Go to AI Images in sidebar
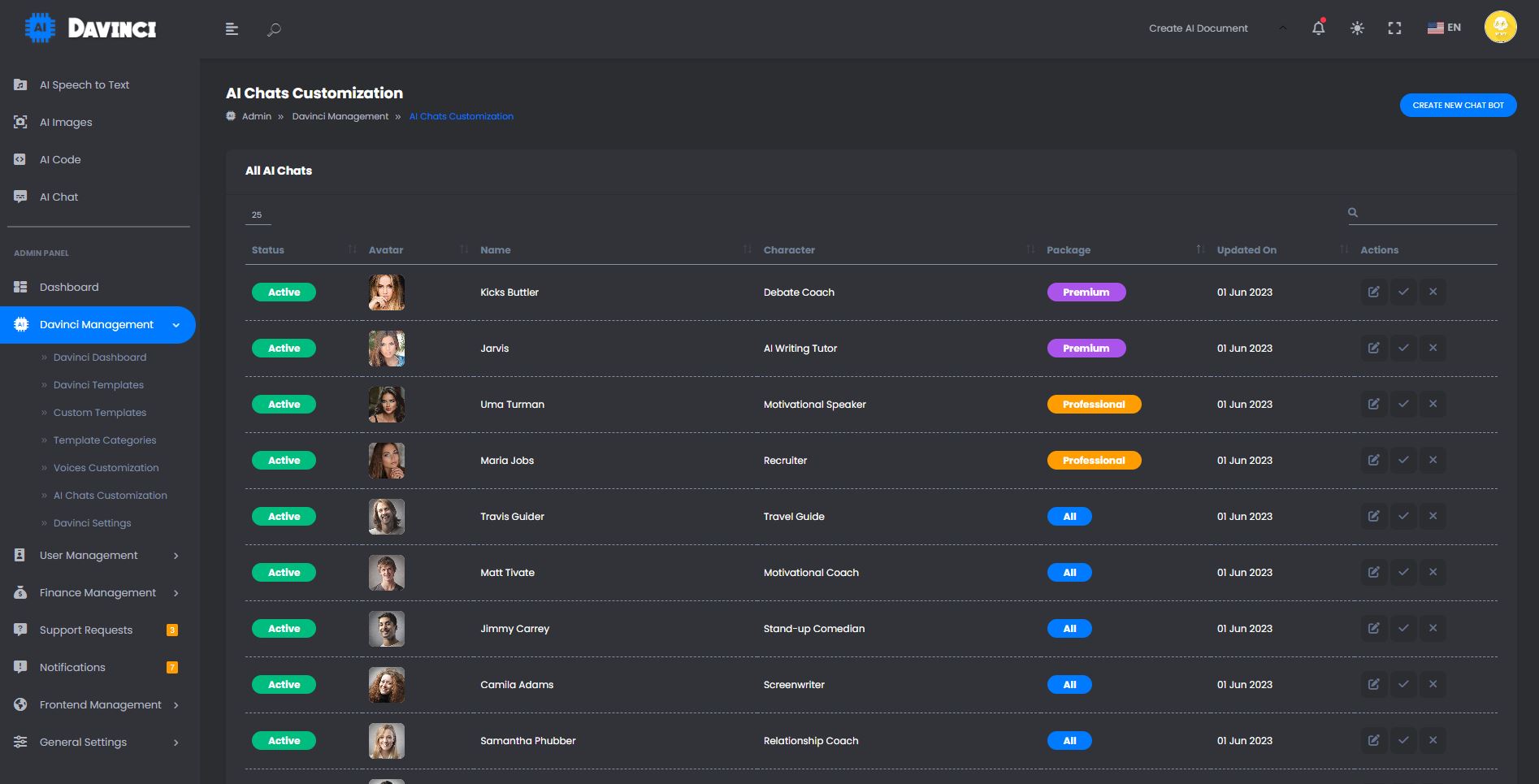Viewport: 1539px width, 784px height. pyautogui.click(x=66, y=123)
